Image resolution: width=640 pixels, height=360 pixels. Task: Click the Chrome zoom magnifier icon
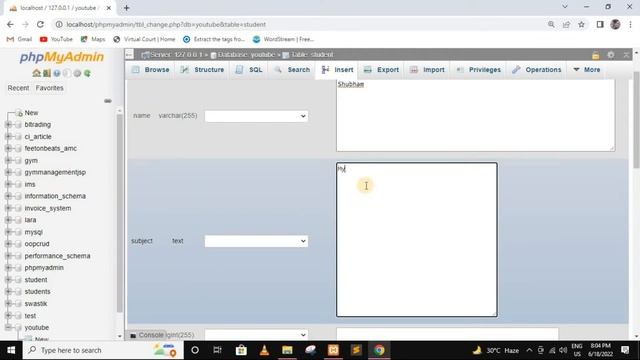[x=551, y=24]
